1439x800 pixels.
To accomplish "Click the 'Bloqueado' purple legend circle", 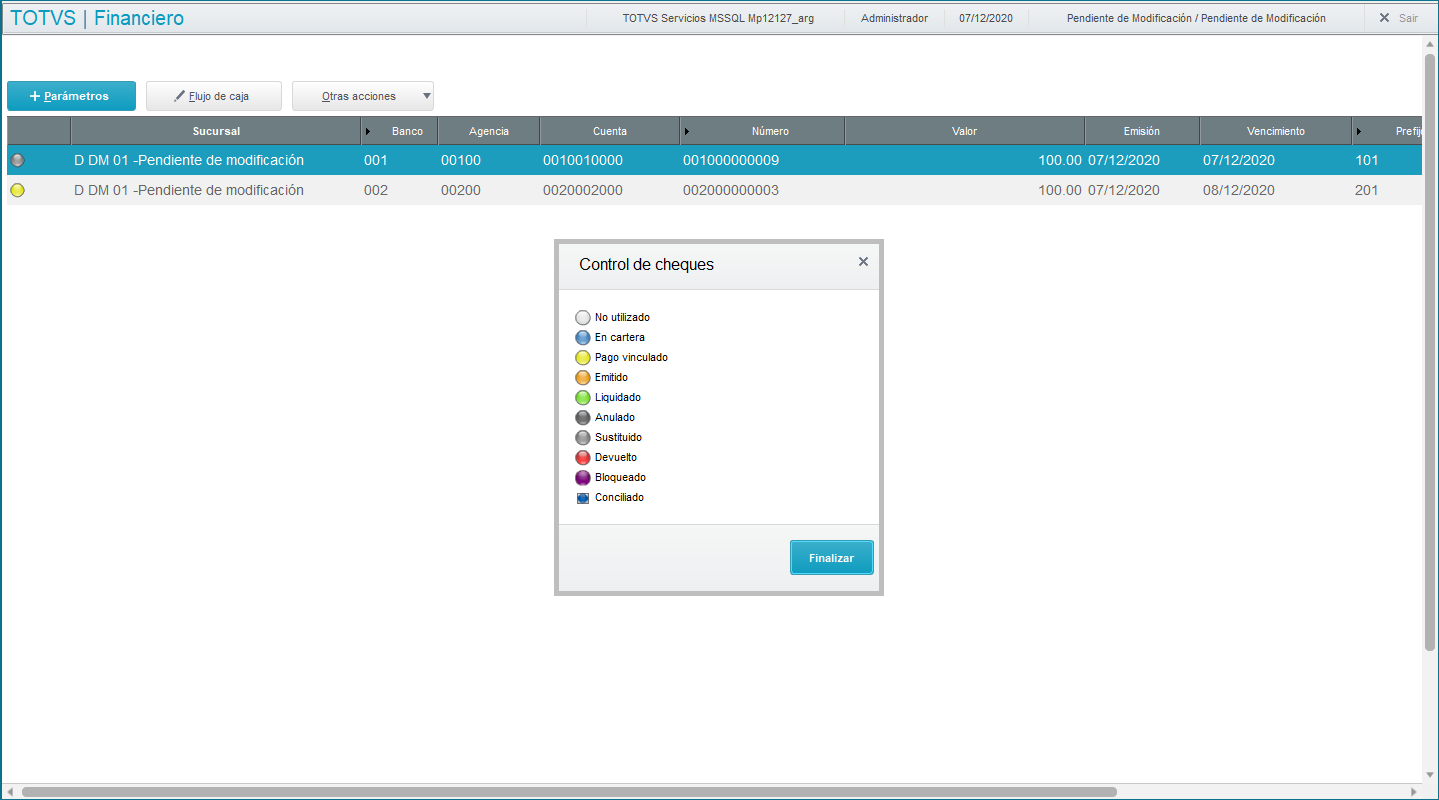I will click(583, 477).
